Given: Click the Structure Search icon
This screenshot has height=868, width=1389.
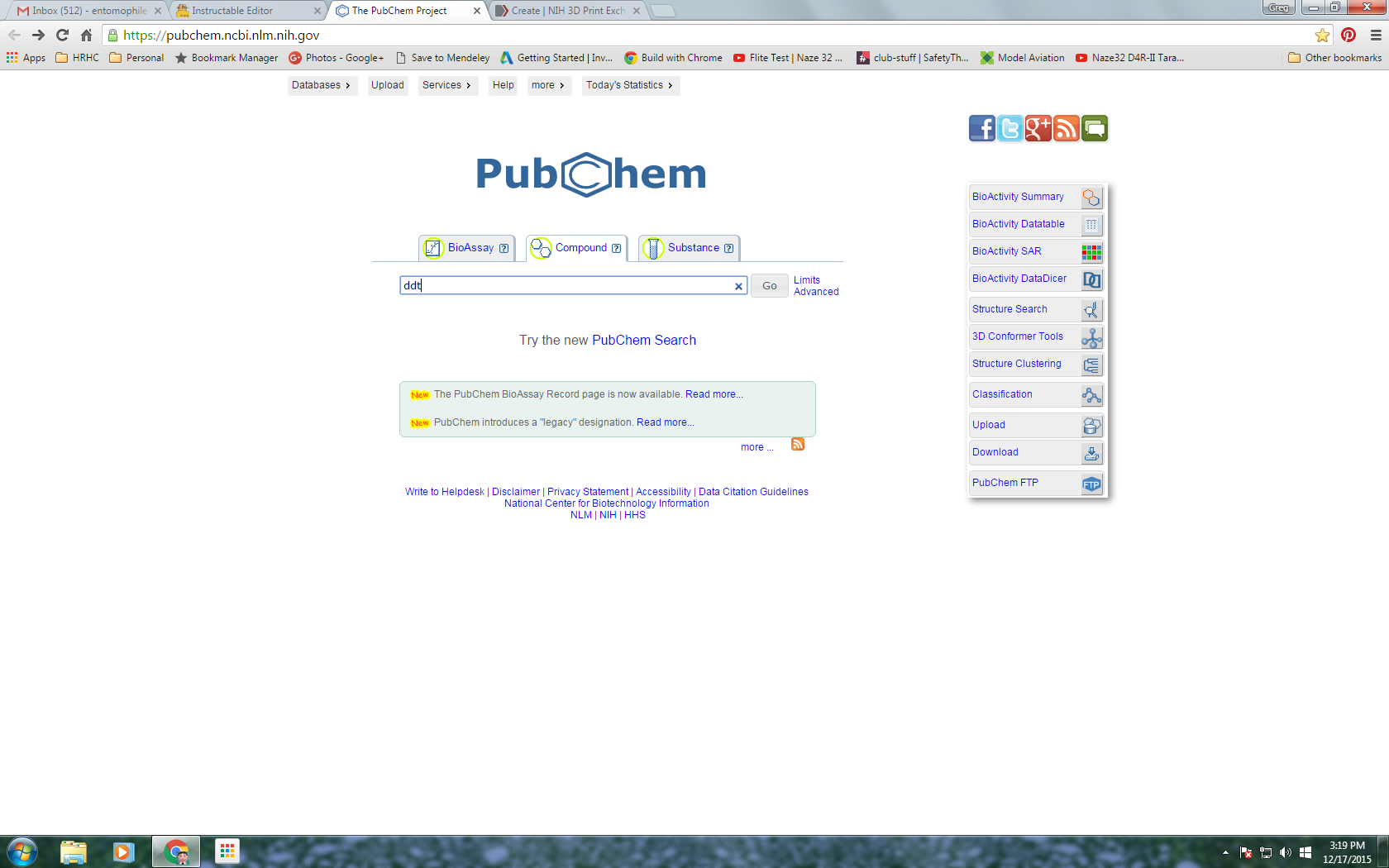Looking at the screenshot, I should pos(1091,310).
